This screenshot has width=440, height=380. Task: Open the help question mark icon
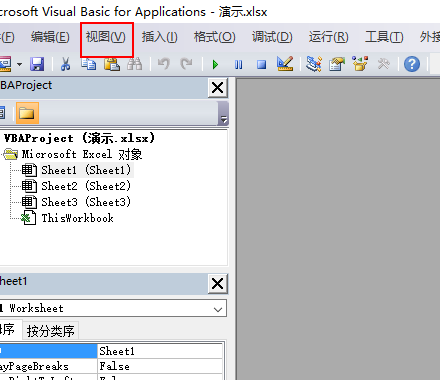tap(412, 64)
